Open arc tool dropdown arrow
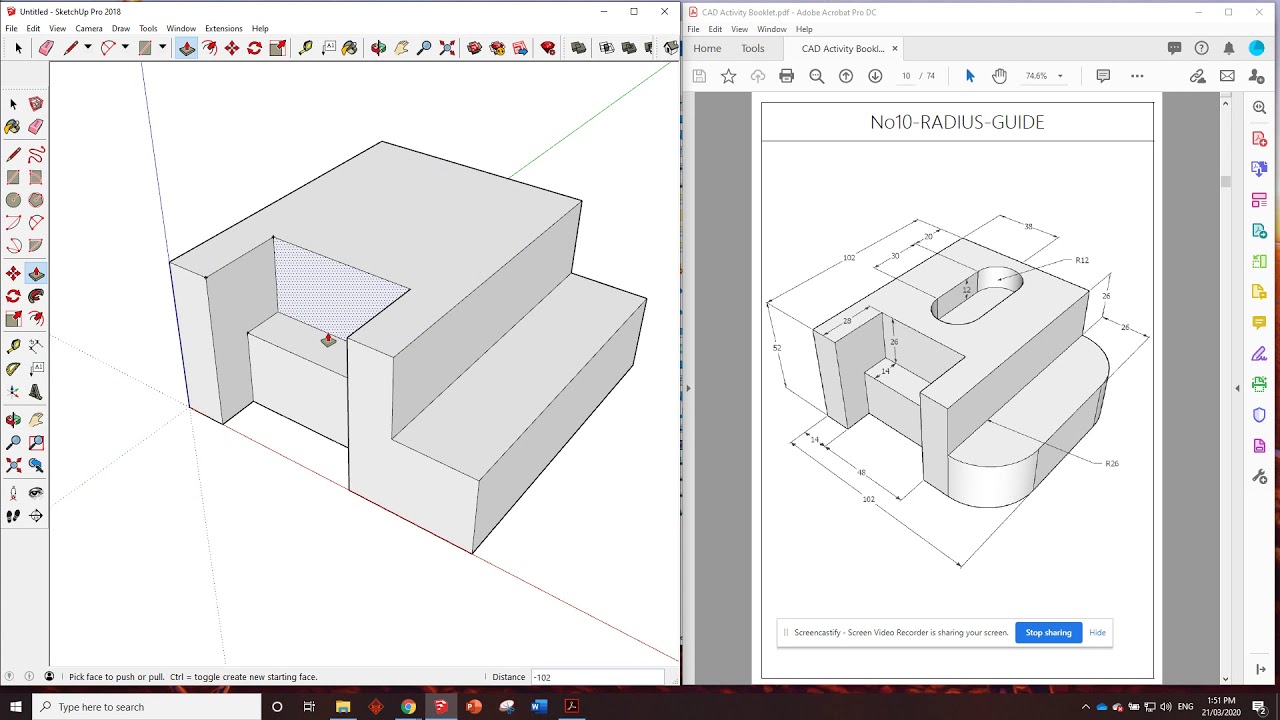Viewport: 1280px width, 720px height. (x=125, y=48)
